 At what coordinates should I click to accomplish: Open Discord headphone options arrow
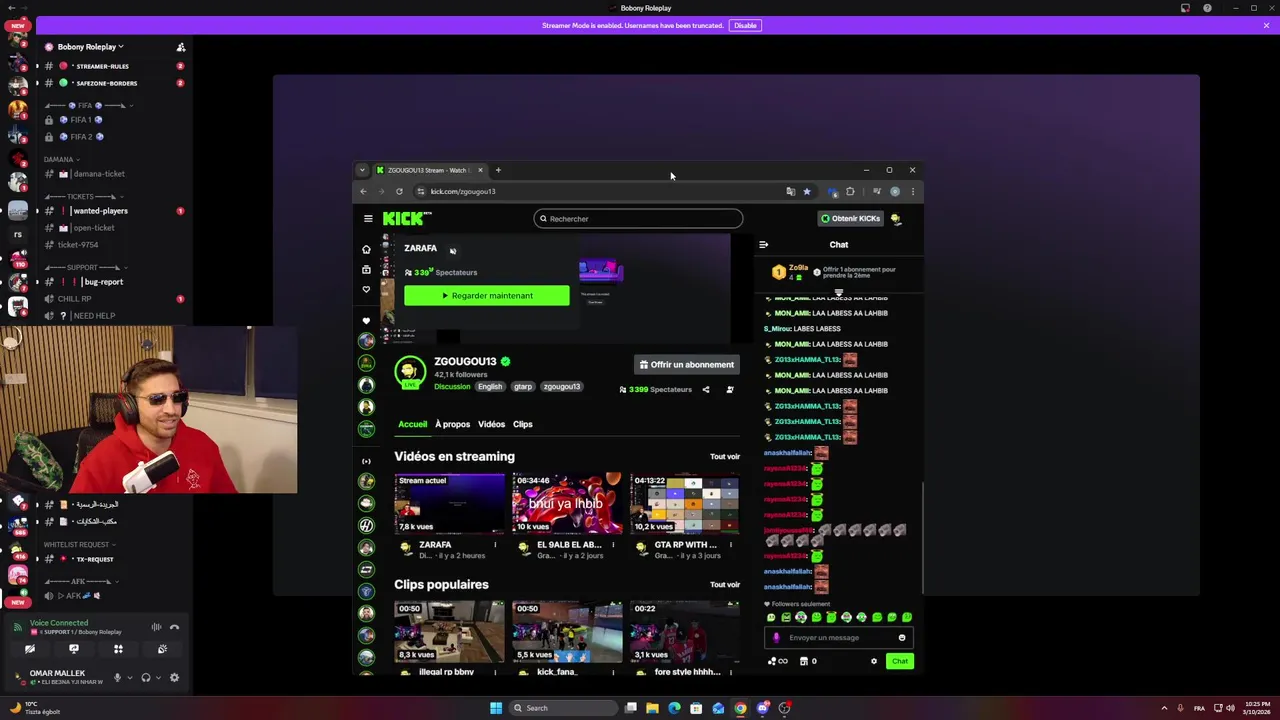click(157, 678)
